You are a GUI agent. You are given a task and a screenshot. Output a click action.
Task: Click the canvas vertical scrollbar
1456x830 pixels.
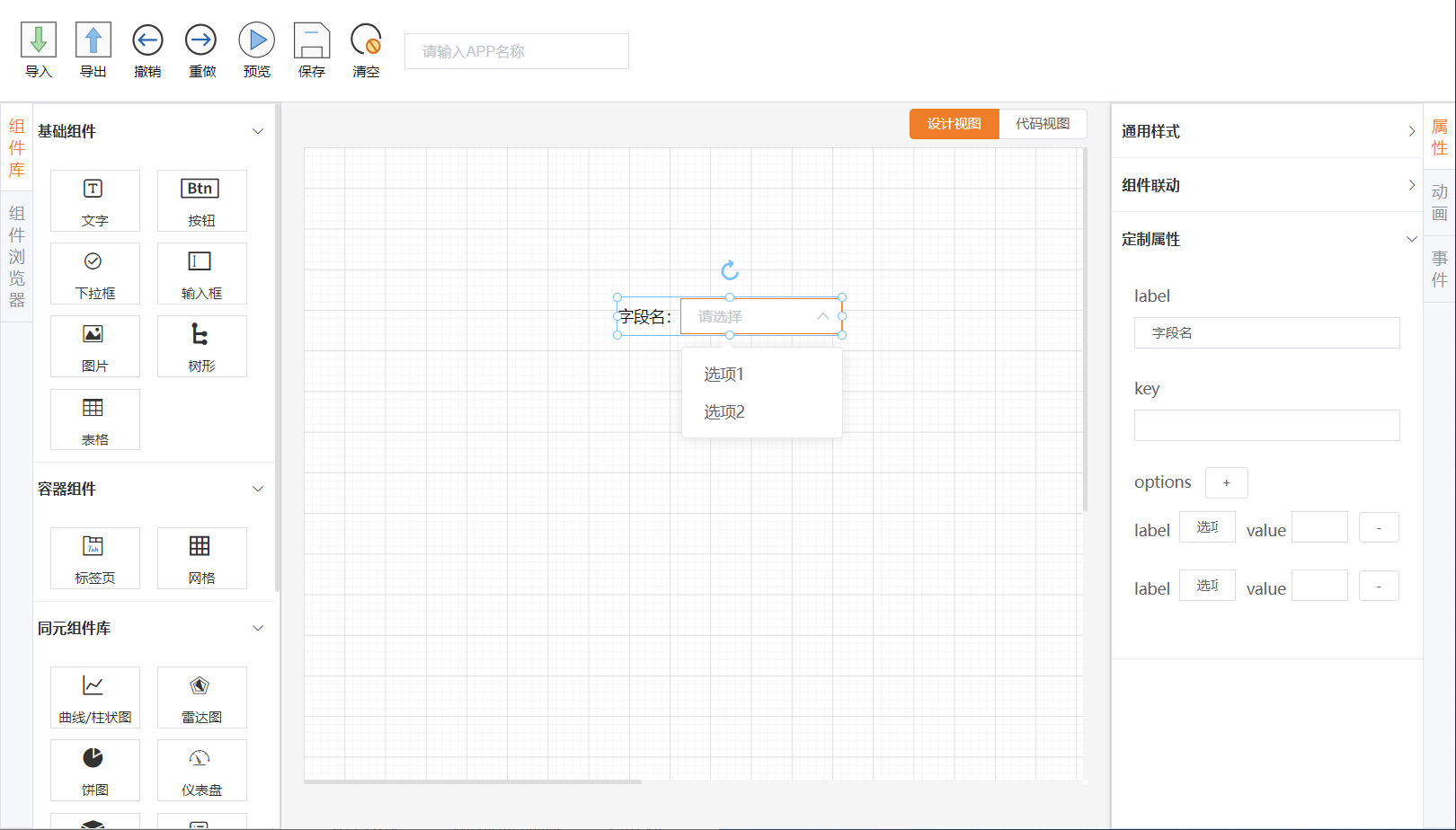point(1085,330)
